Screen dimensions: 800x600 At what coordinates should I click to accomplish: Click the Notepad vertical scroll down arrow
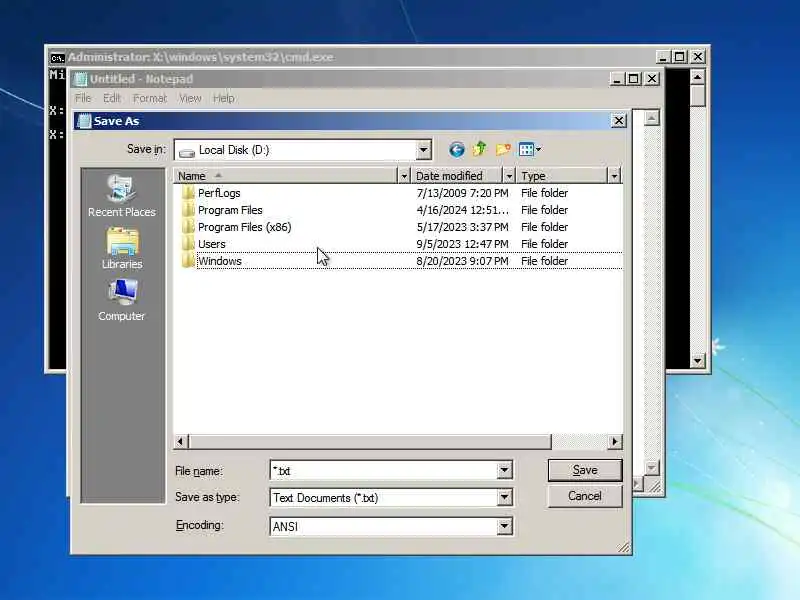pos(651,467)
